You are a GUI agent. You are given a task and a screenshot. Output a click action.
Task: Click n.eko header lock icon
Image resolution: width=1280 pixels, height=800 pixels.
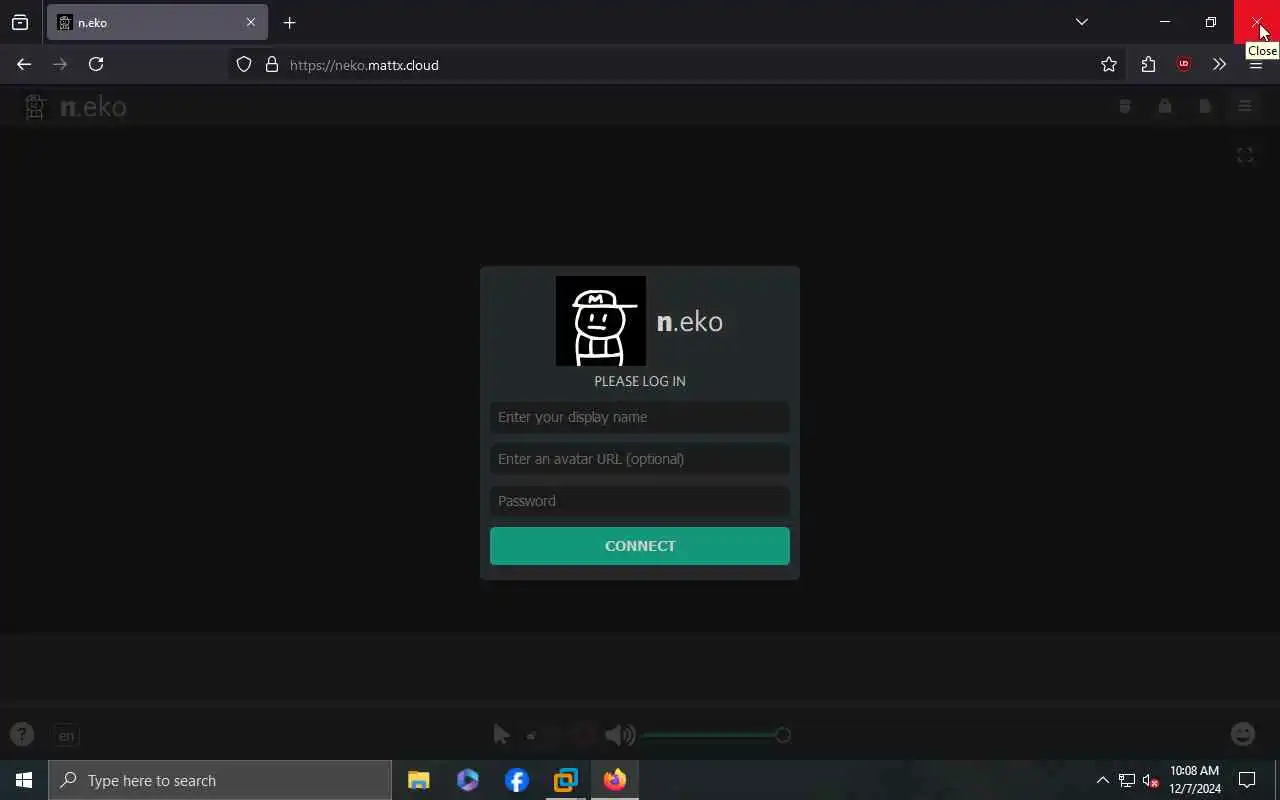click(1165, 106)
